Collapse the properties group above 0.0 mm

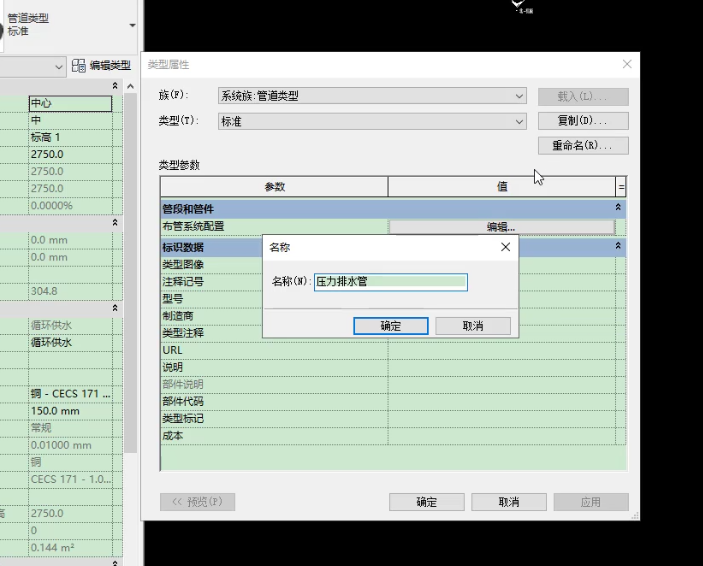[x=115, y=222]
